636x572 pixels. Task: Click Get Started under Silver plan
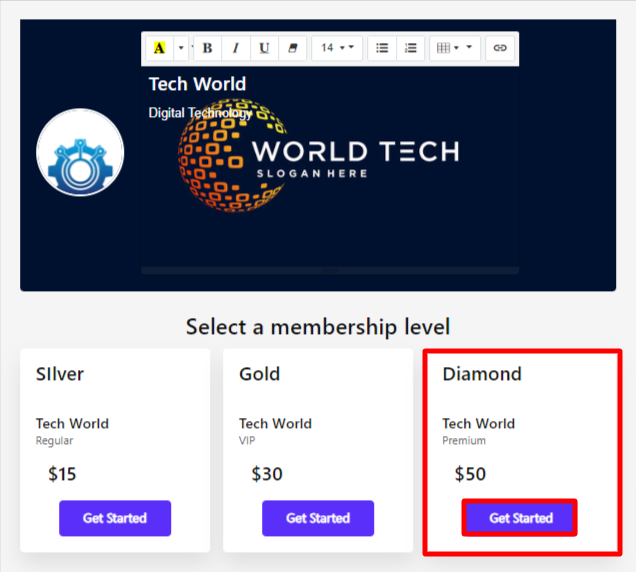[x=115, y=518]
